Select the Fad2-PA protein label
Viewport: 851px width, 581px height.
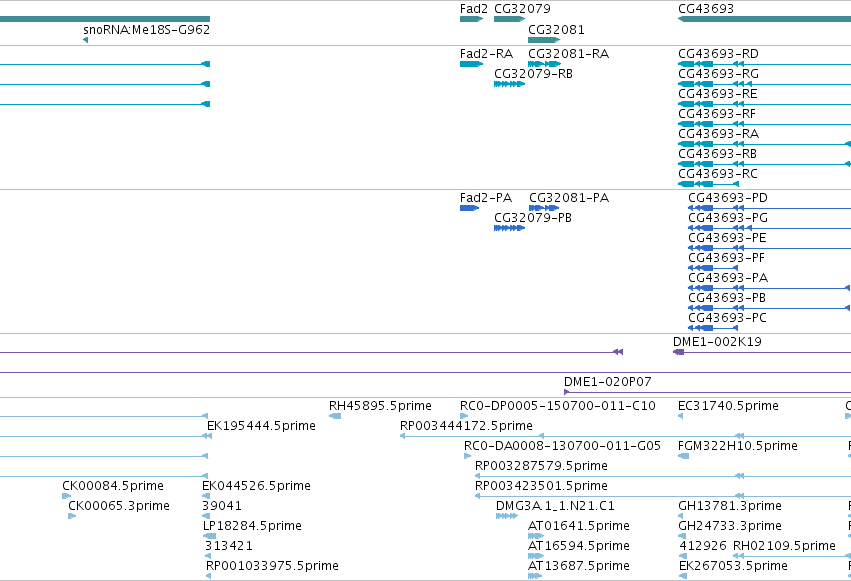point(486,198)
